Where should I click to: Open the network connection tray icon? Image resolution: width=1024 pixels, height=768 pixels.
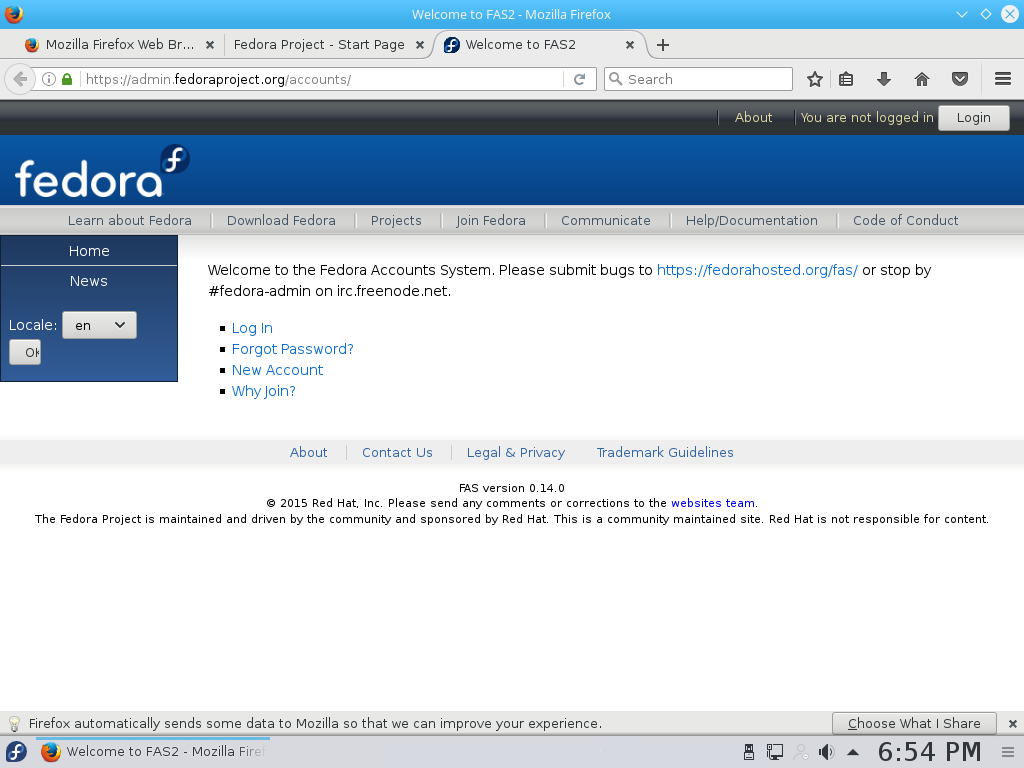[775, 752]
